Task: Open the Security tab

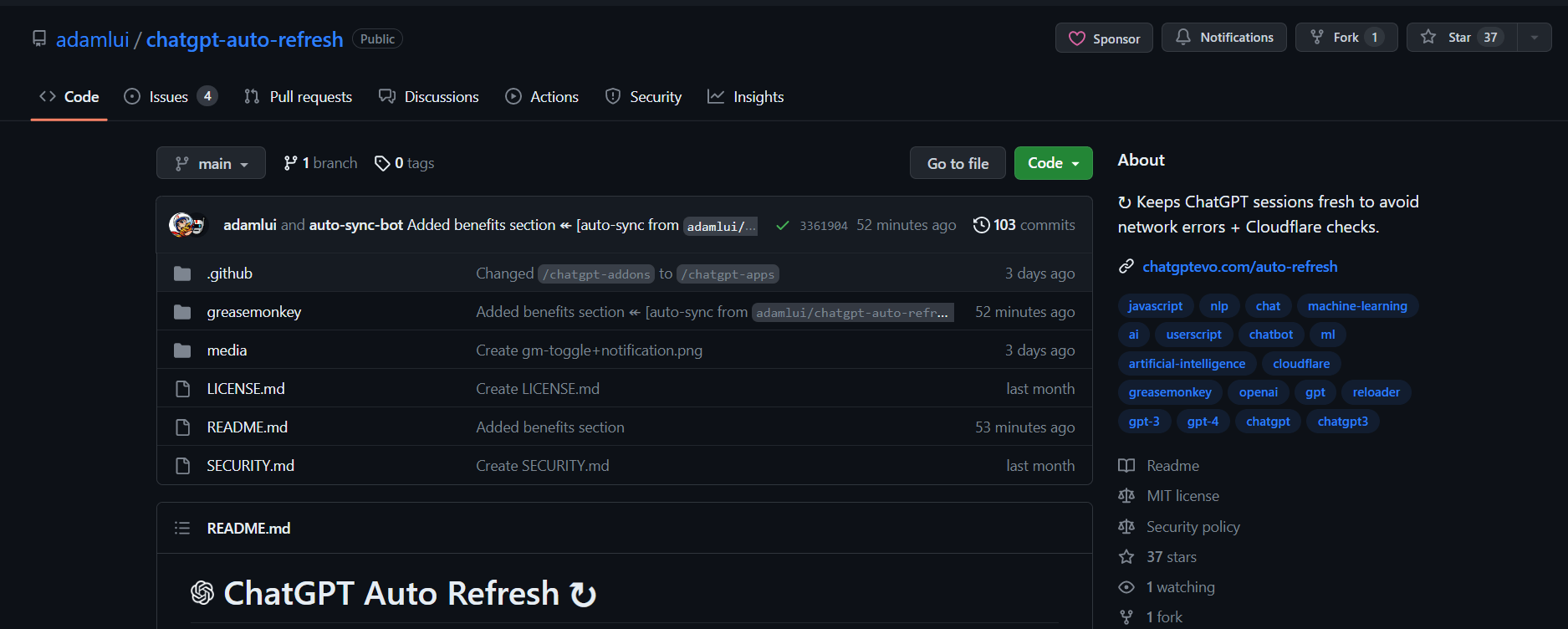Action: tap(643, 97)
